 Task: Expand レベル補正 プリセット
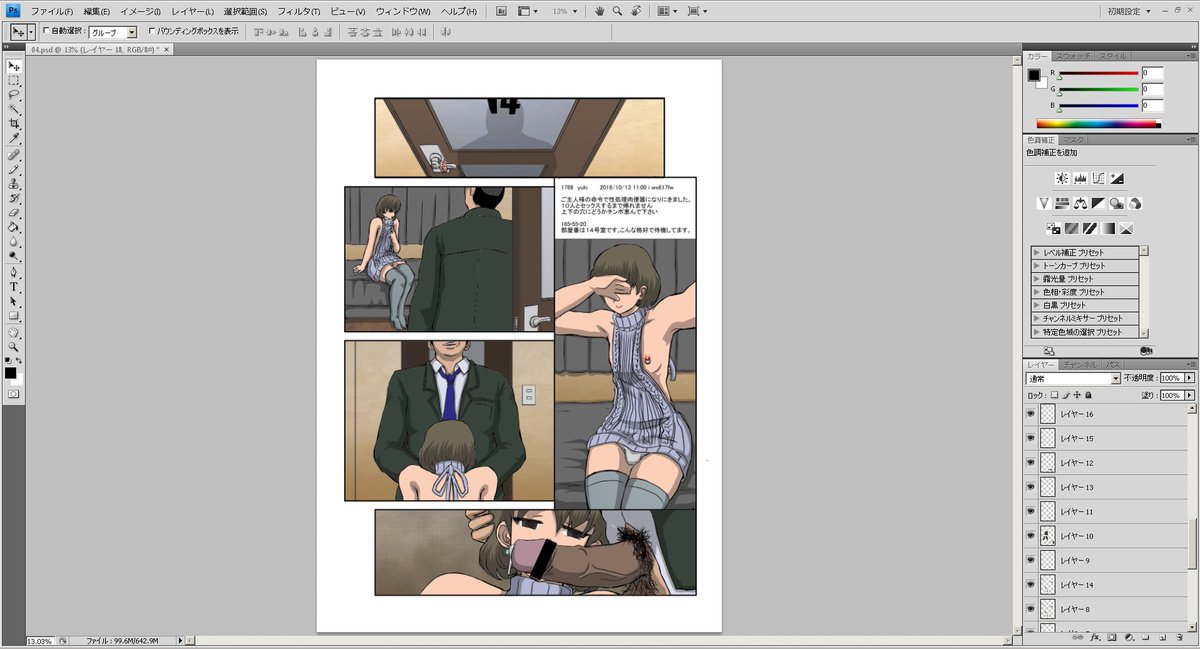(x=1037, y=253)
